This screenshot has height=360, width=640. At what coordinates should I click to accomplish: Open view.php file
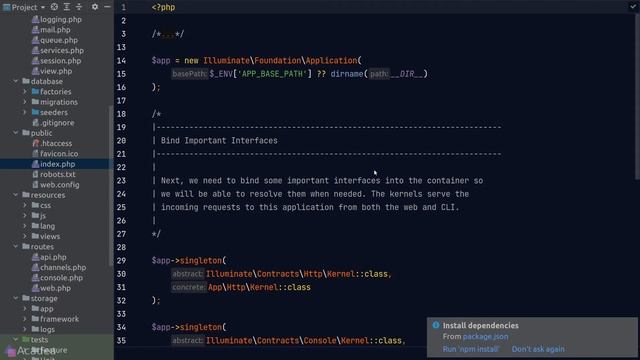[x=56, y=71]
